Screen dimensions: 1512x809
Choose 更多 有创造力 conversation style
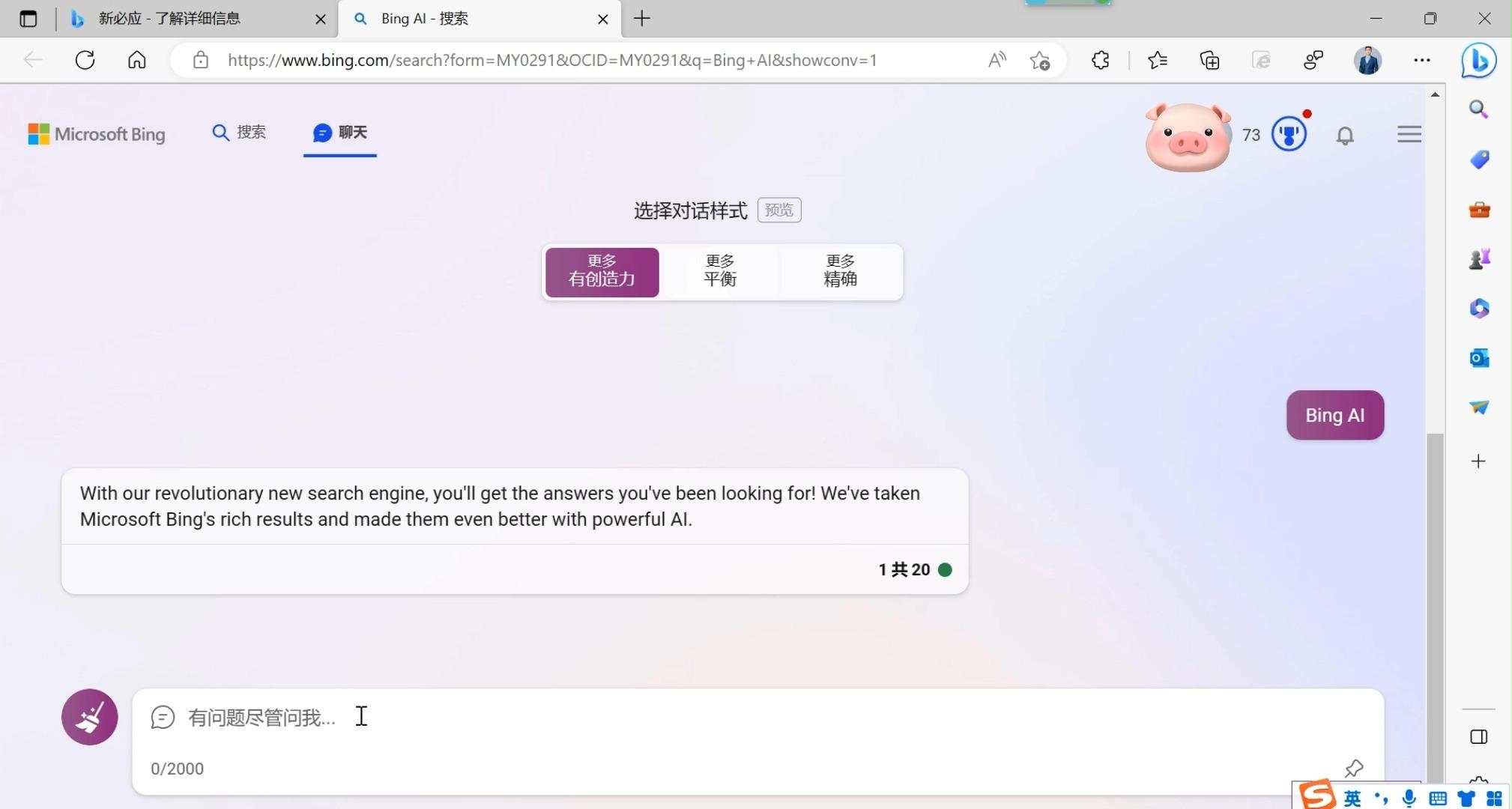click(602, 272)
